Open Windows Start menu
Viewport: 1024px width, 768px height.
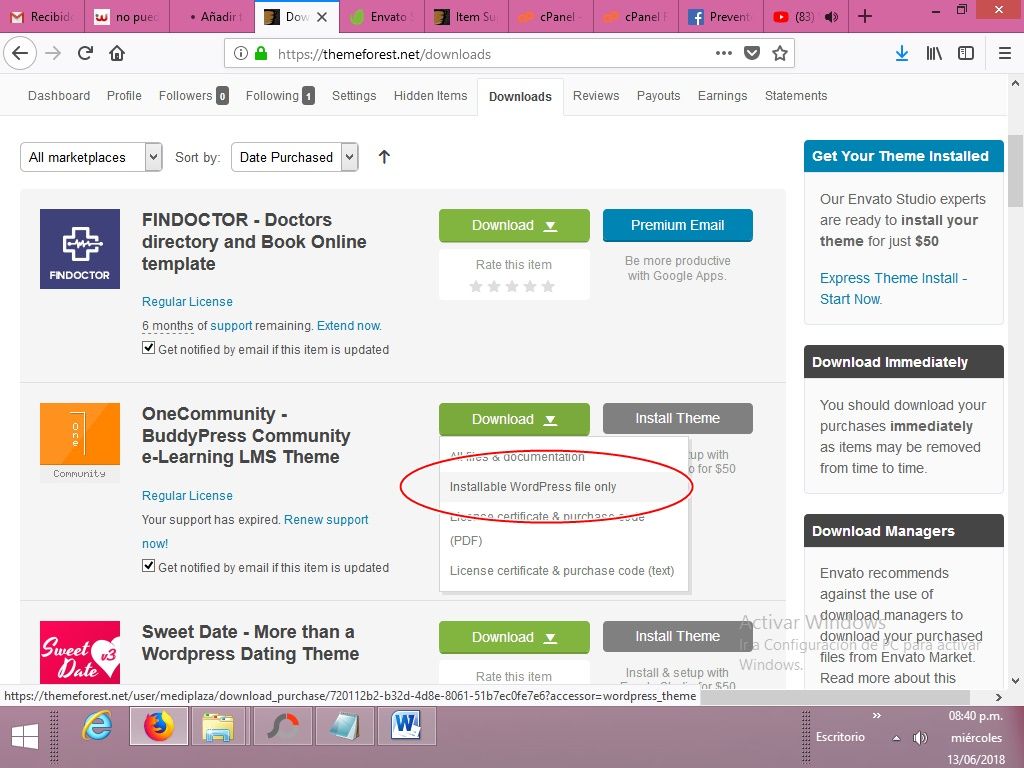[x=25, y=737]
